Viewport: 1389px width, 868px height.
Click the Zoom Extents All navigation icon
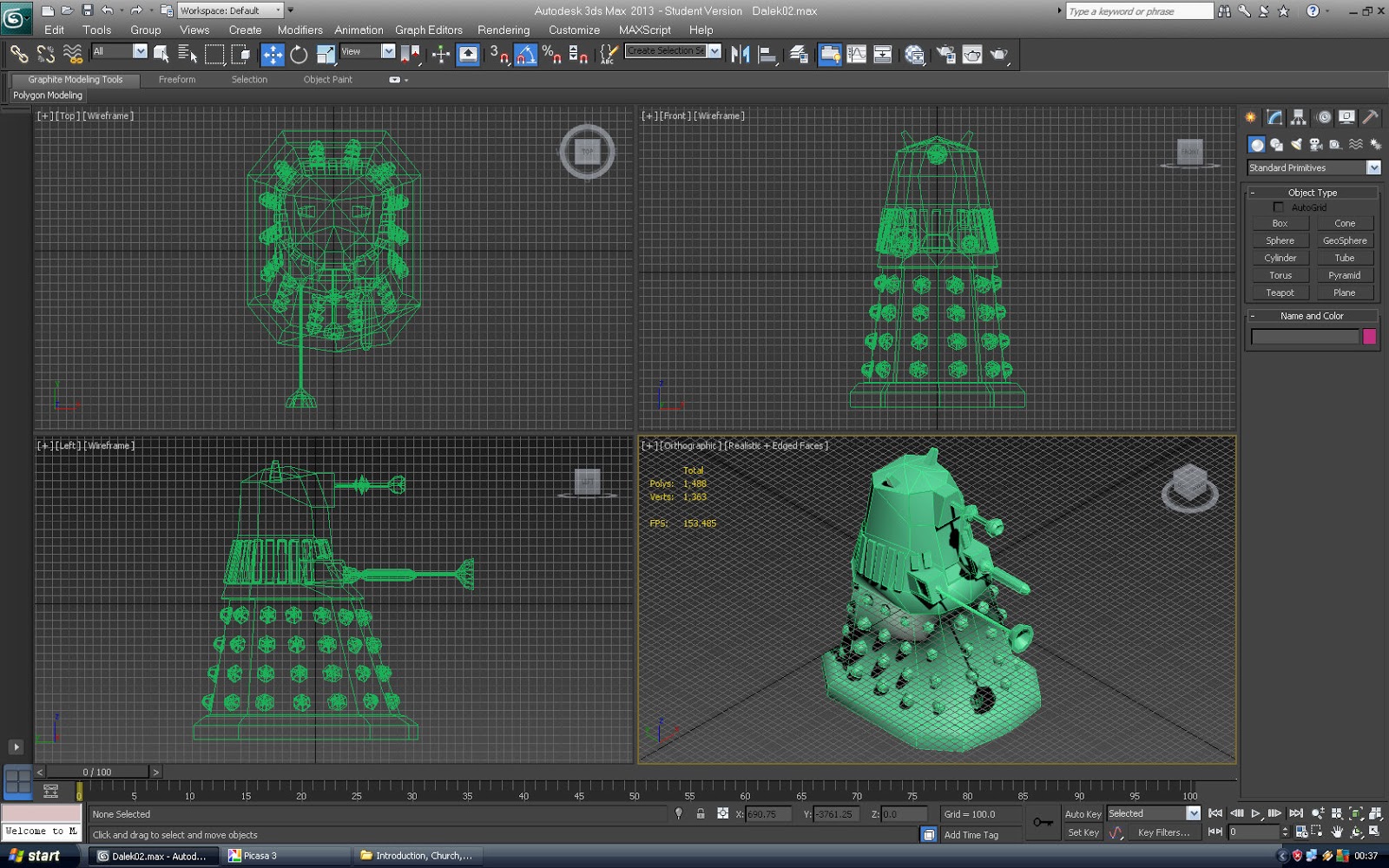(1375, 814)
